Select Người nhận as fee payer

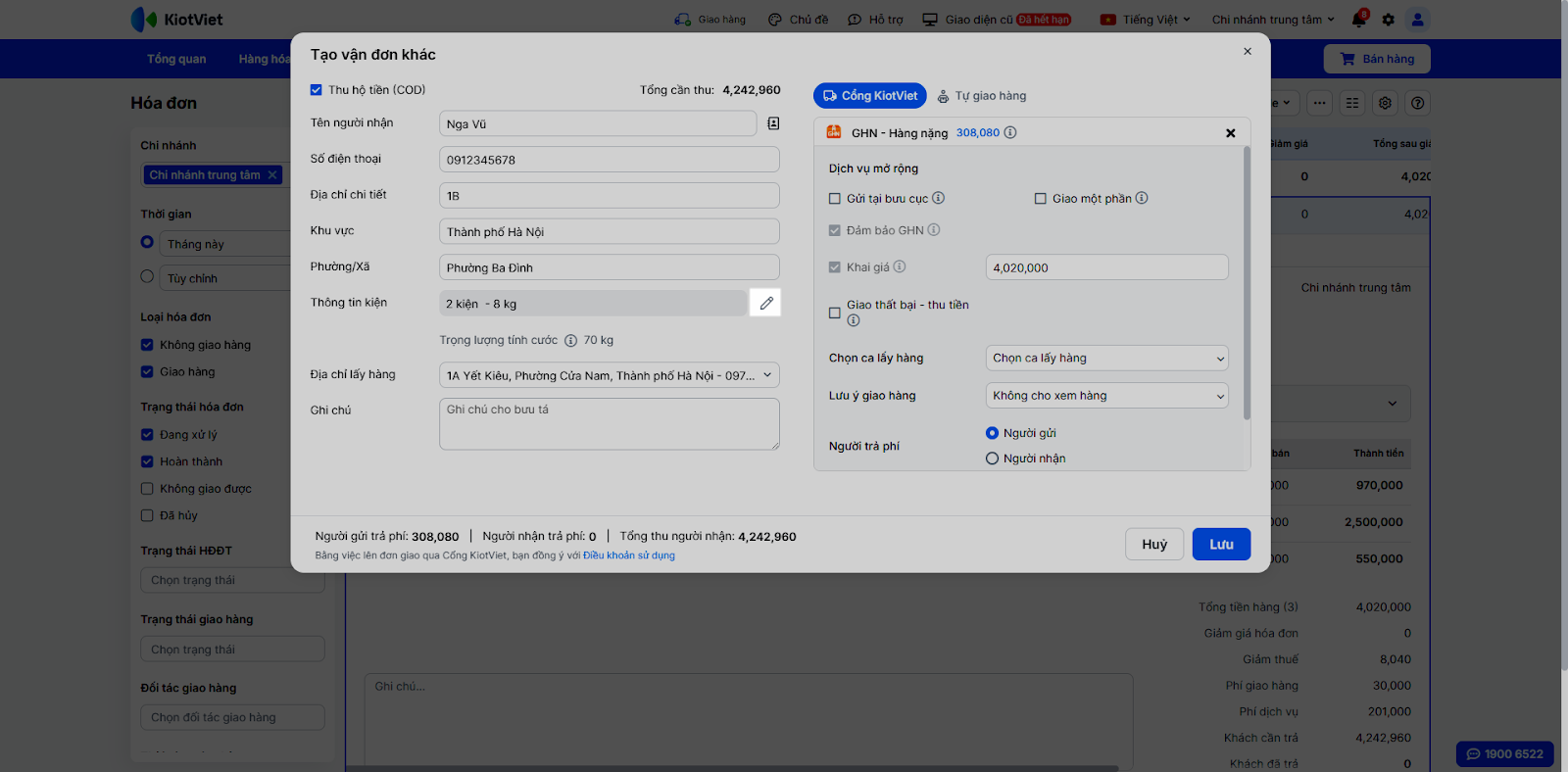(993, 458)
